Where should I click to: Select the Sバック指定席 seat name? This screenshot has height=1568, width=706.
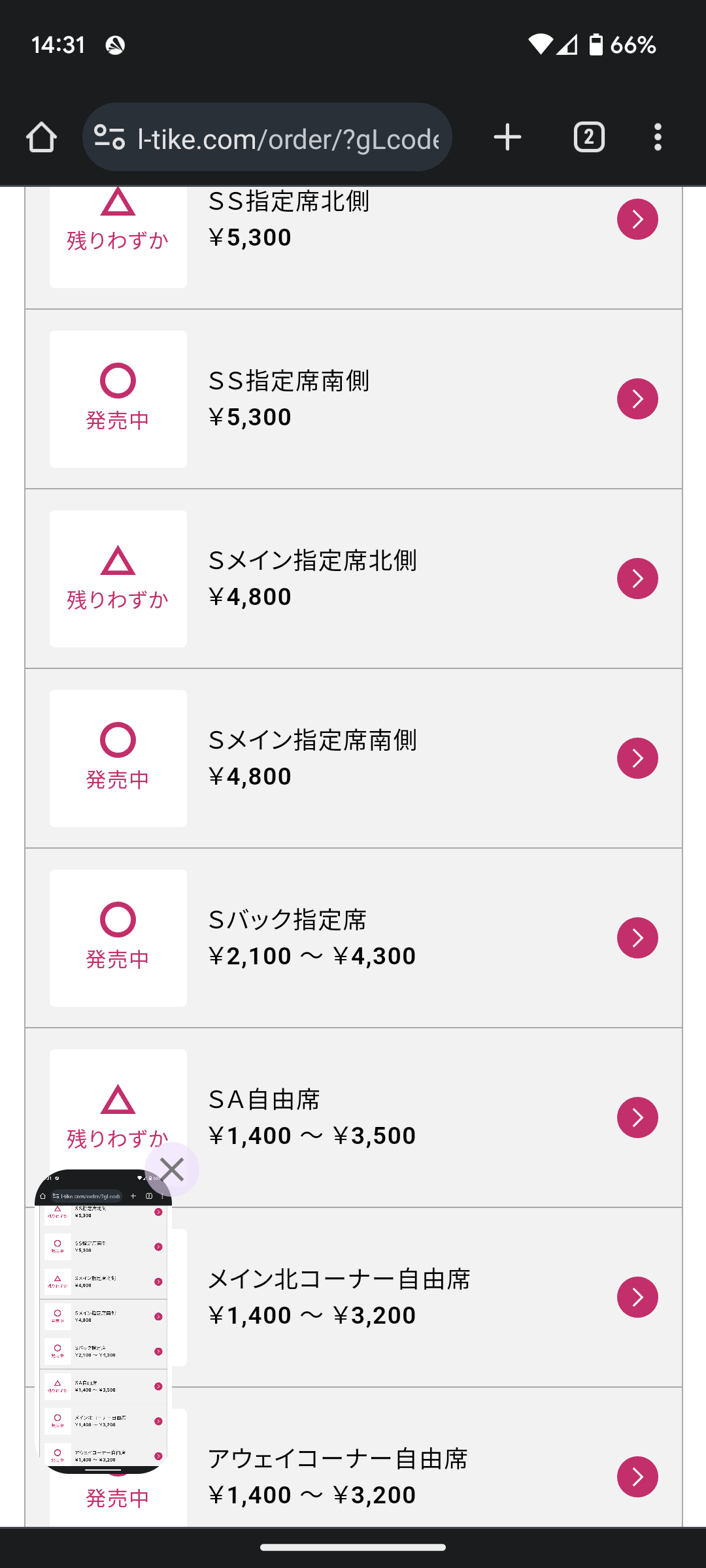(x=288, y=920)
